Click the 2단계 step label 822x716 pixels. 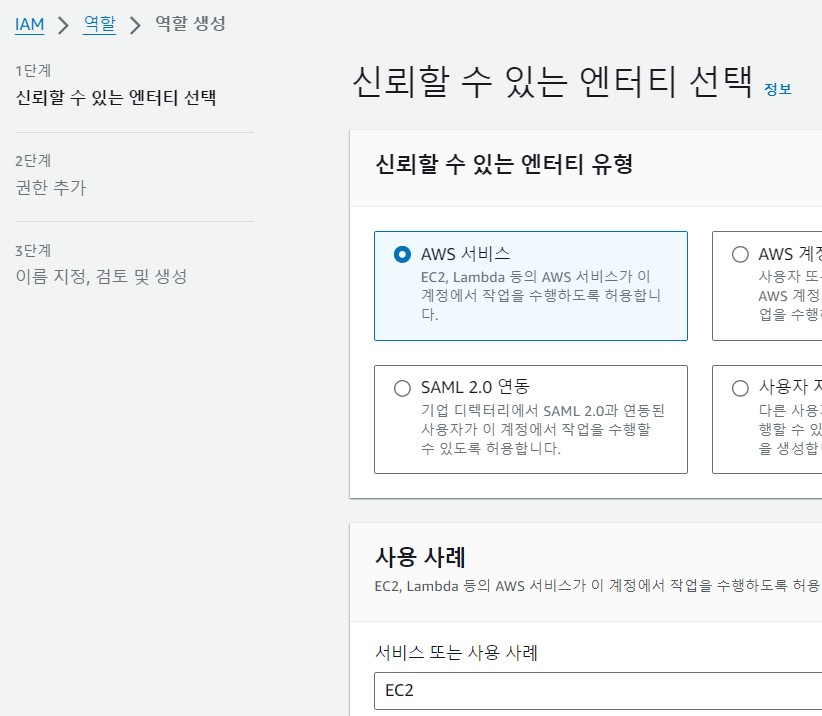coord(33,161)
